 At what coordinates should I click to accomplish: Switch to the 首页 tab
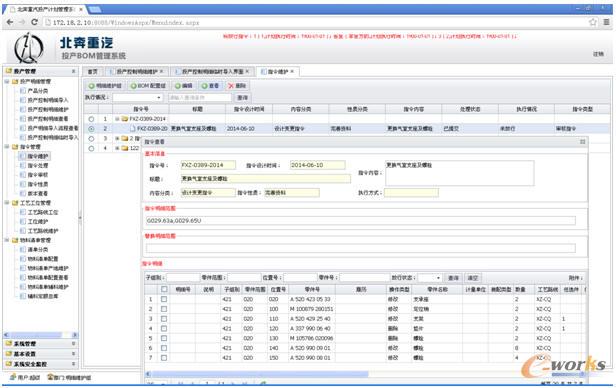[92, 71]
